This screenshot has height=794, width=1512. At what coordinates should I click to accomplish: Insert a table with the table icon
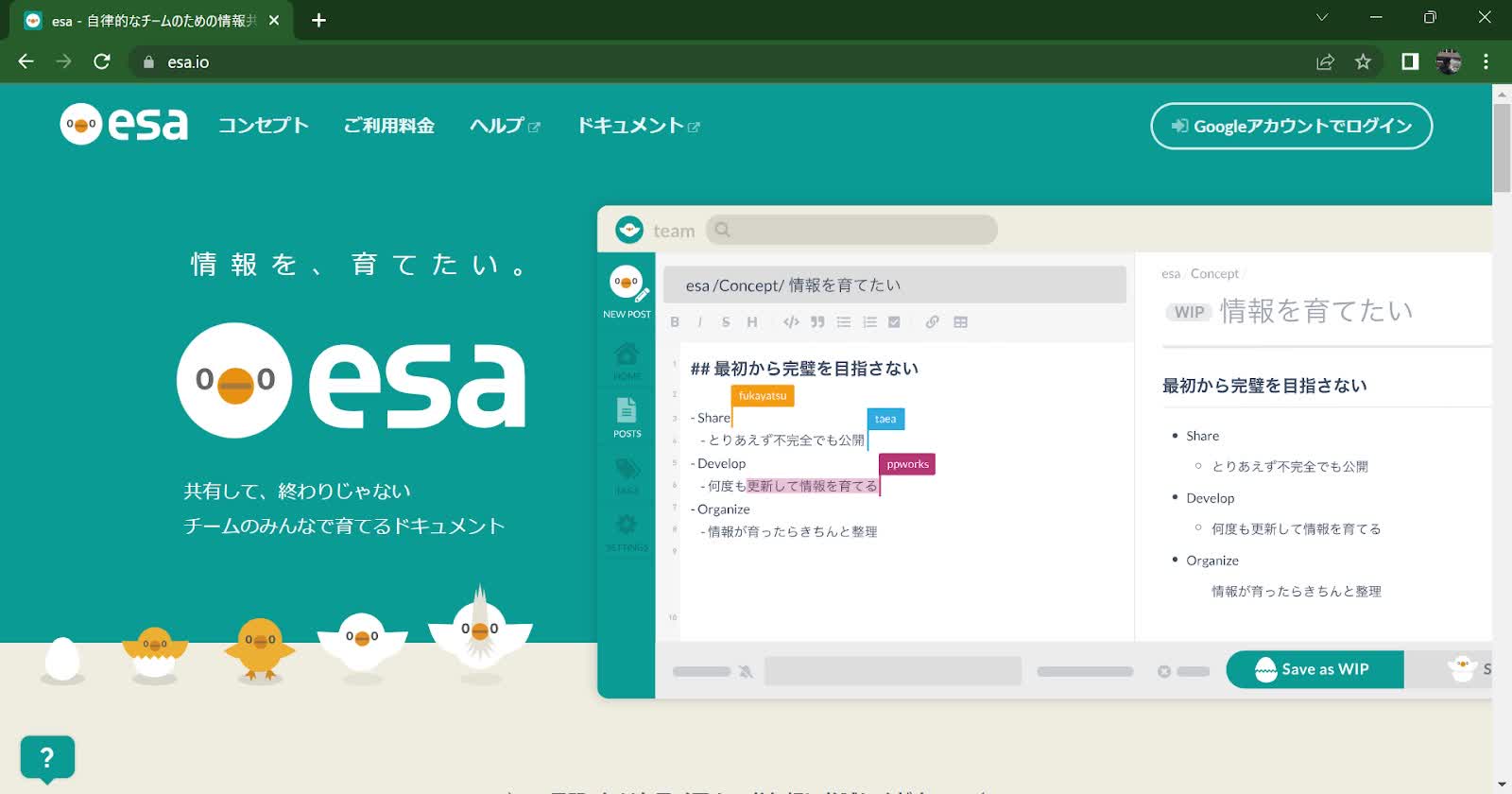[961, 322]
